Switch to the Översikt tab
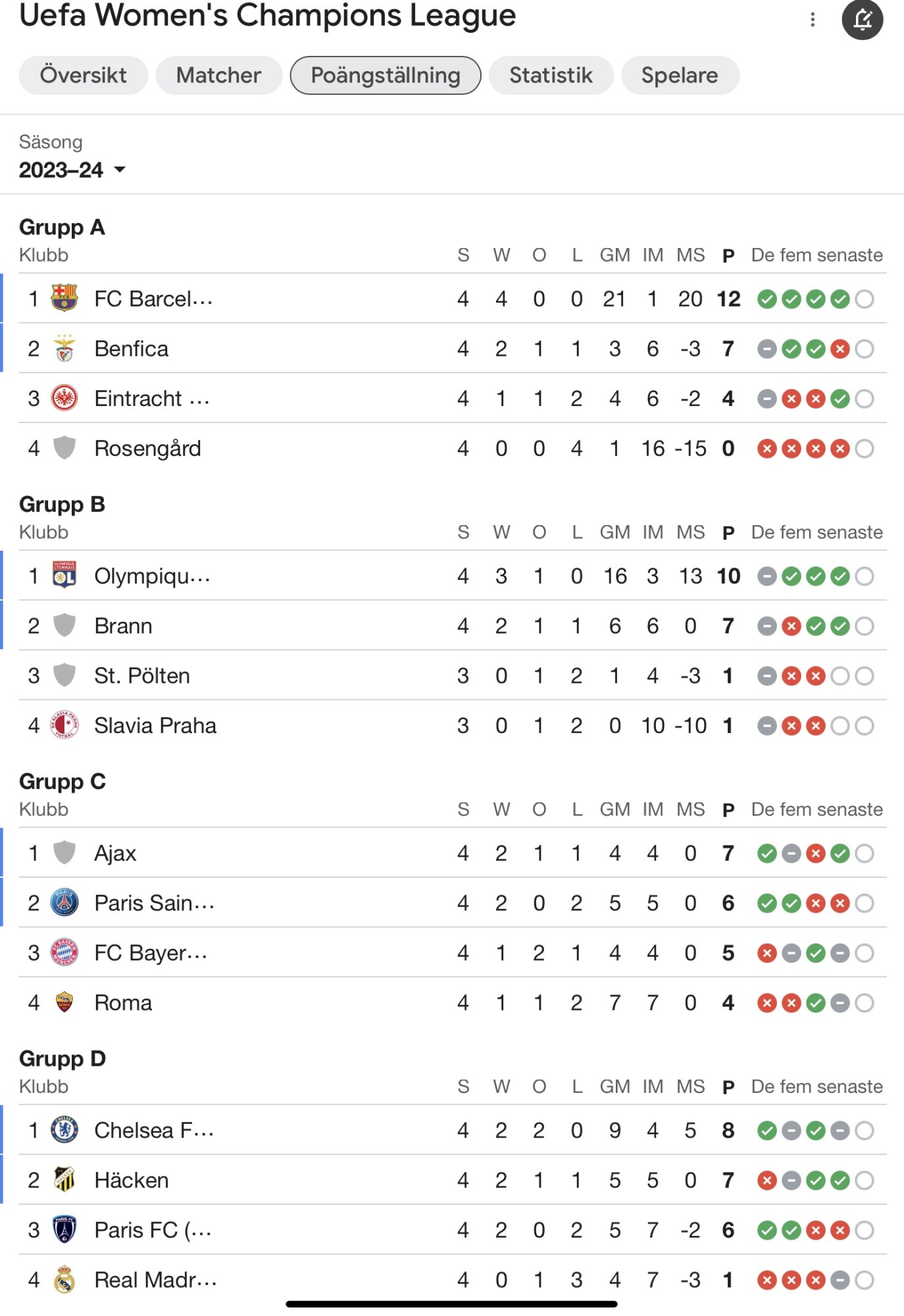Image resolution: width=904 pixels, height=1316 pixels. click(84, 75)
